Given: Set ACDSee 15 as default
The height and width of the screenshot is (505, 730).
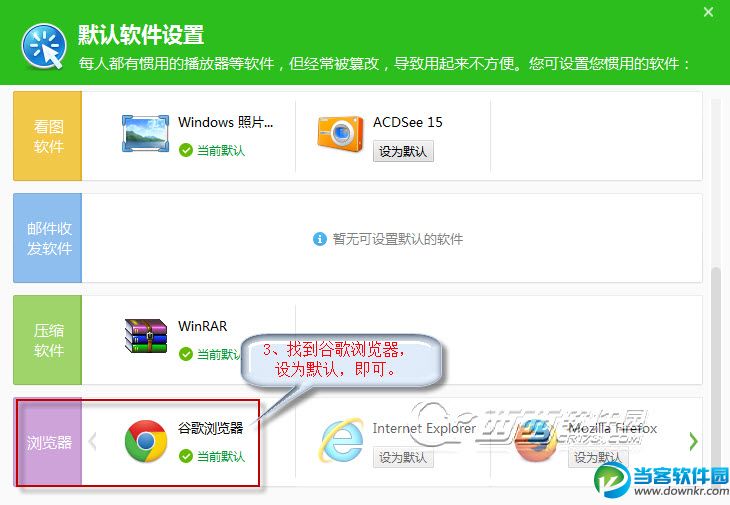Looking at the screenshot, I should [x=403, y=151].
